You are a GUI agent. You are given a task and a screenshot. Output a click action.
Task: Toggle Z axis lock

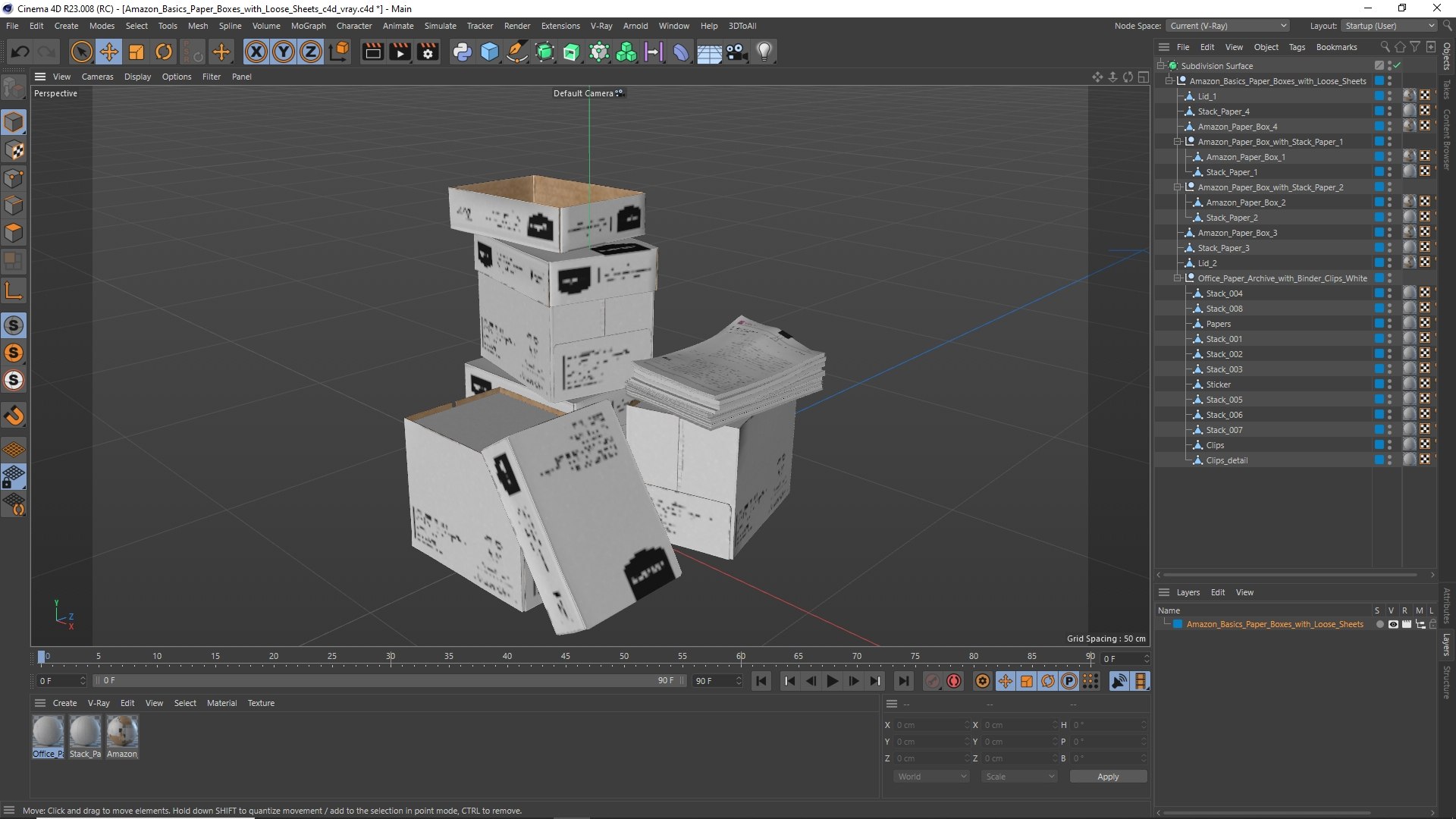click(311, 52)
